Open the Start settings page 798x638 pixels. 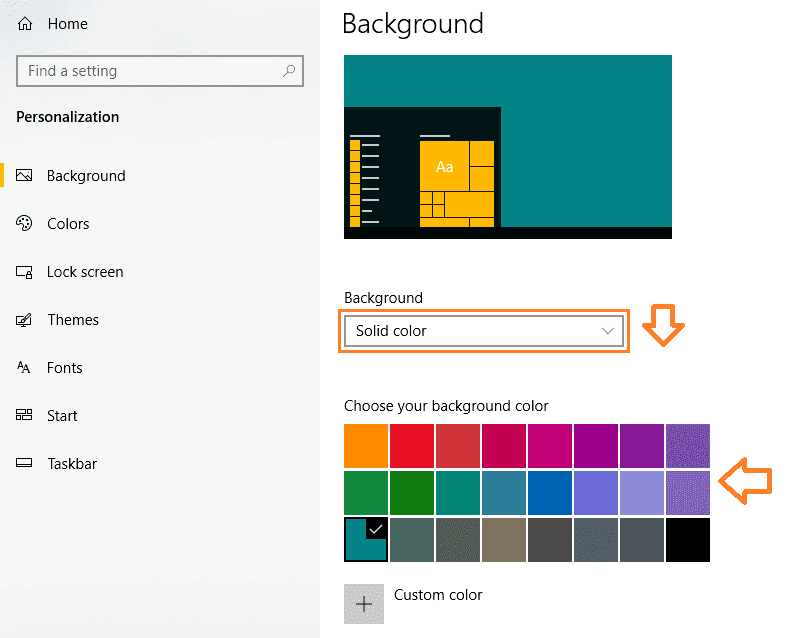pos(62,416)
